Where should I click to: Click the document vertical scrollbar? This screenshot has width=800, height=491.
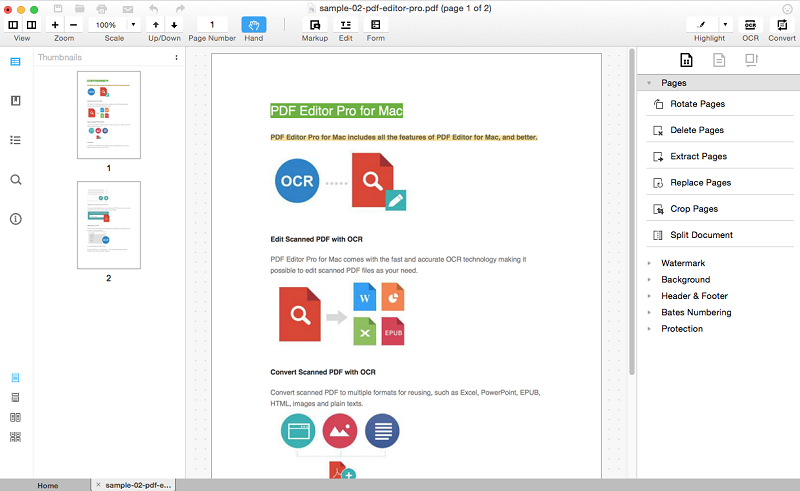point(632,212)
